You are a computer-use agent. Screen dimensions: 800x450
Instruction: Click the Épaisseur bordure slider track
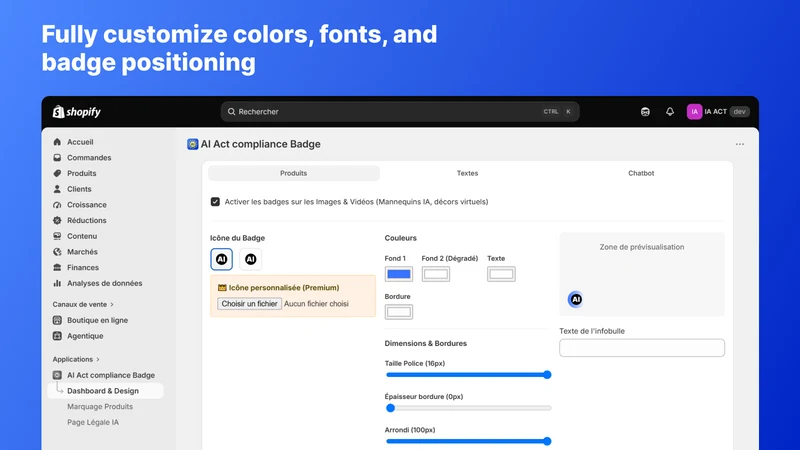pos(468,408)
